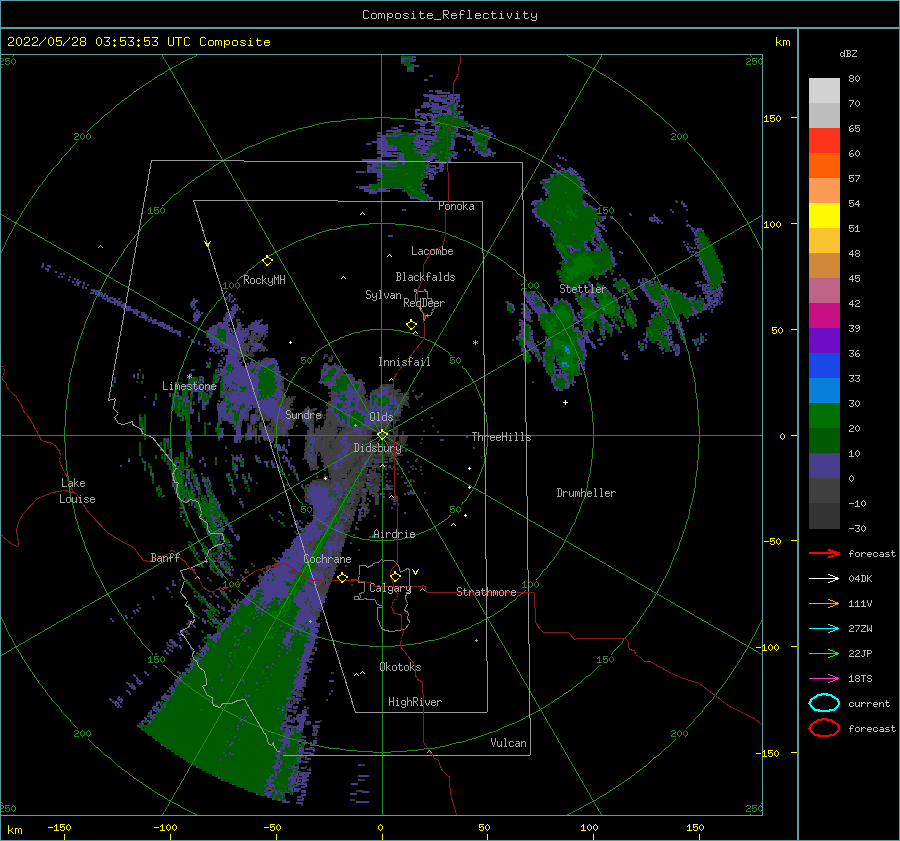Select the white 04DK arrow legend icon
Viewport: 900px width, 841px height.
pyautogui.click(x=824, y=578)
